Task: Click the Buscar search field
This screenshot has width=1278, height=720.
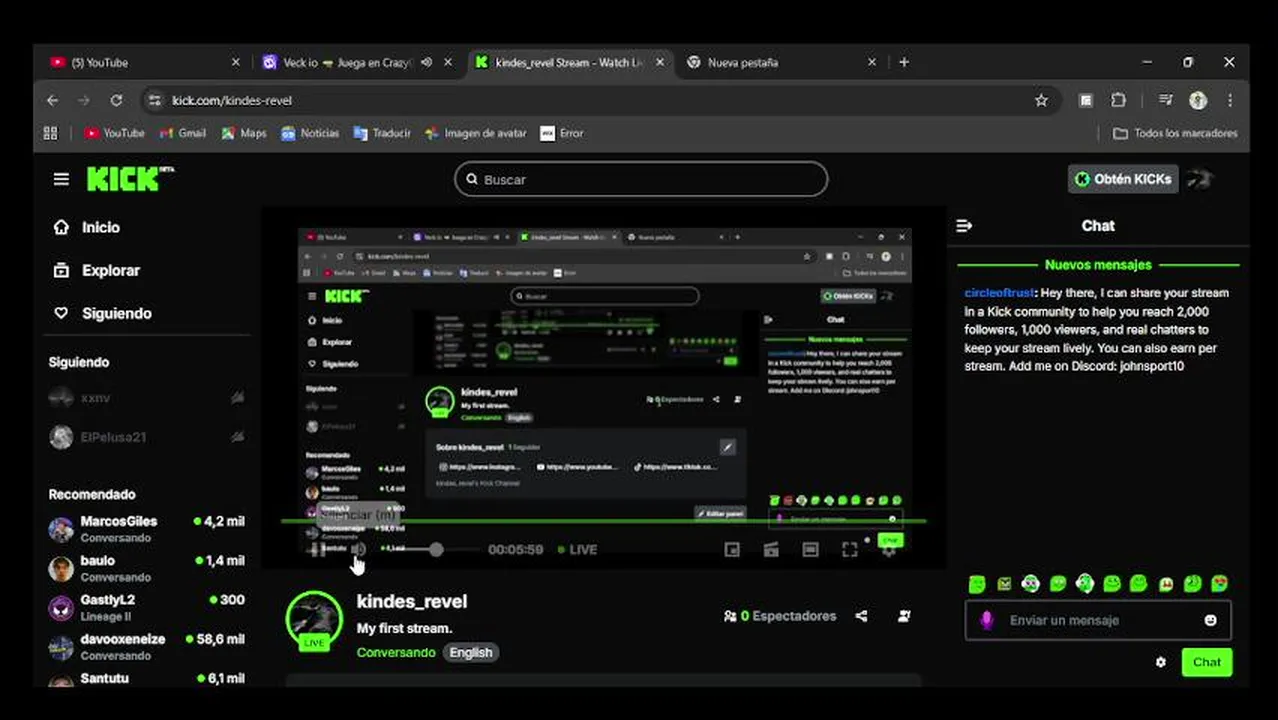Action: [x=641, y=179]
